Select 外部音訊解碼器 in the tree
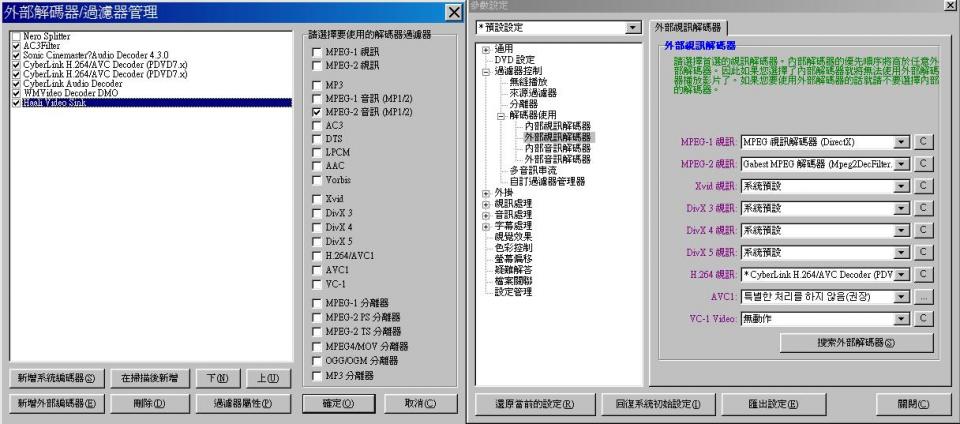This screenshot has width=960, height=424. point(558,159)
